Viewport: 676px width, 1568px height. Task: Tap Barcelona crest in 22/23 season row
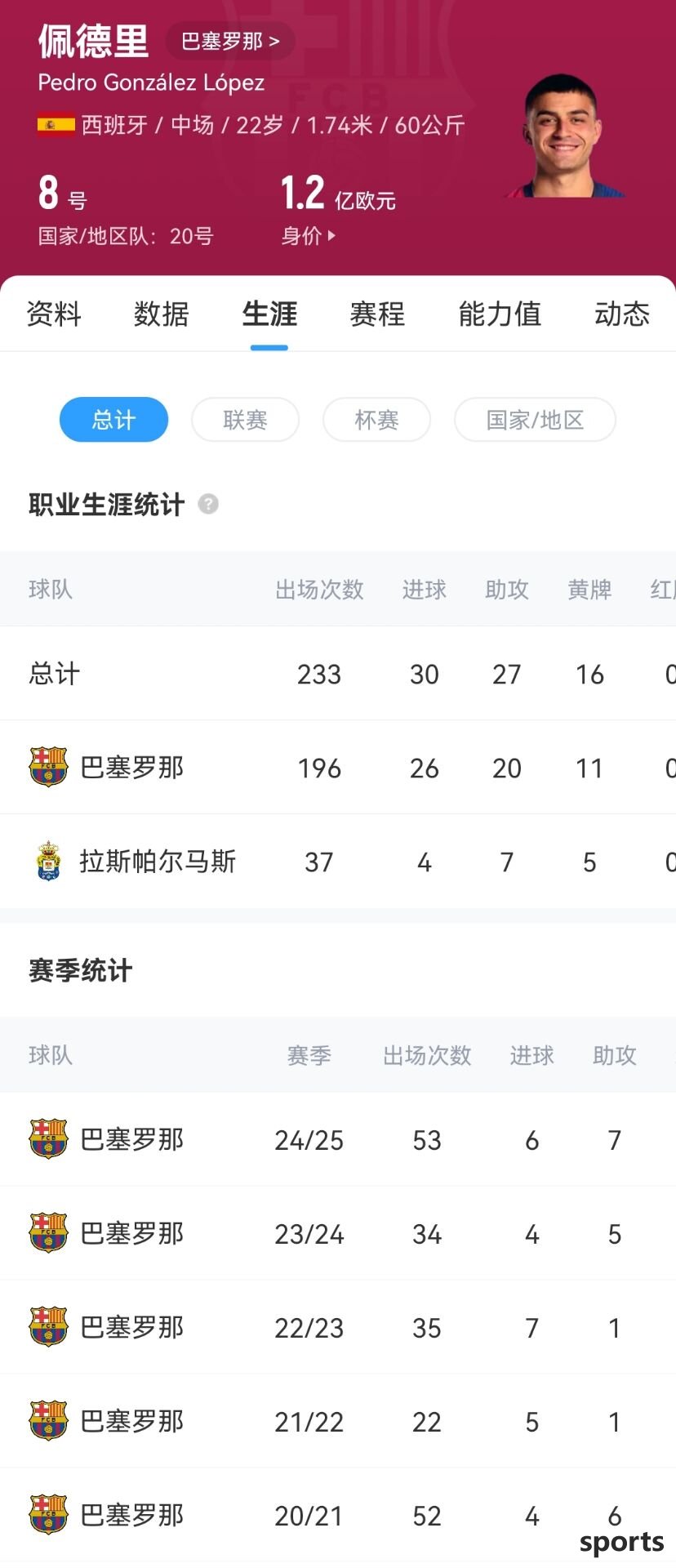pyautogui.click(x=48, y=1326)
